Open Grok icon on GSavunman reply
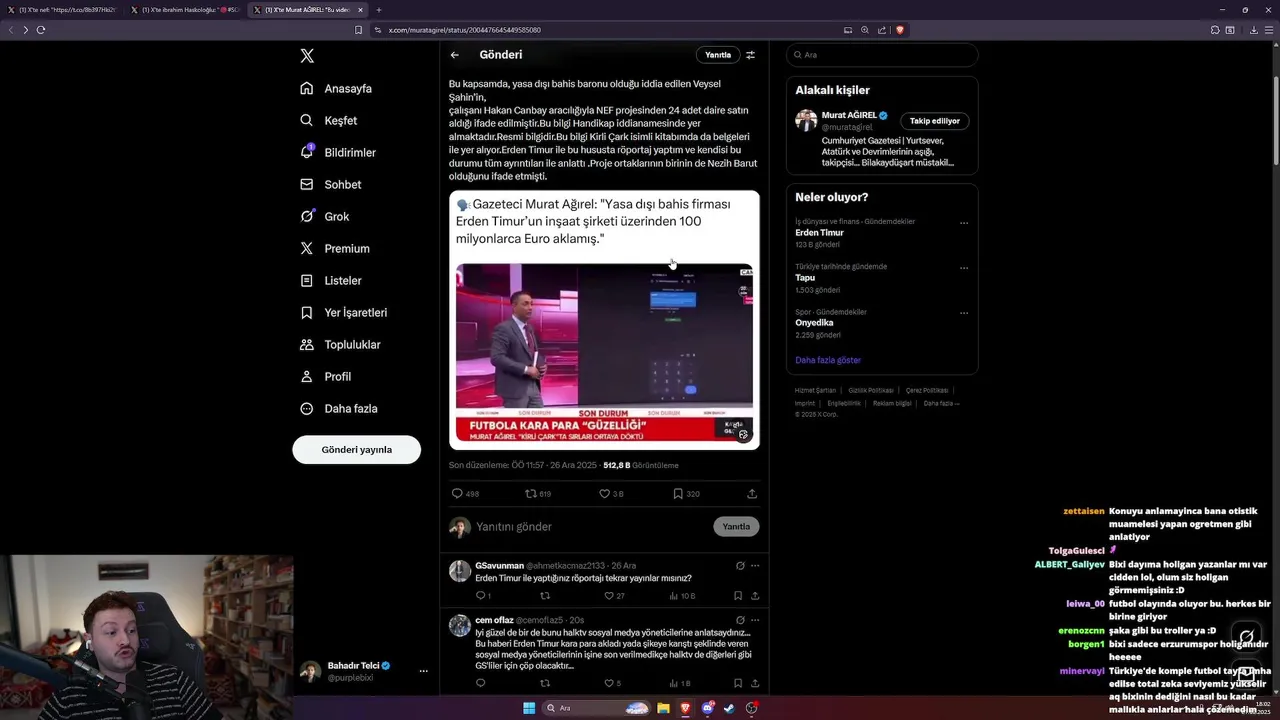This screenshot has width=1280, height=720. click(x=740, y=566)
